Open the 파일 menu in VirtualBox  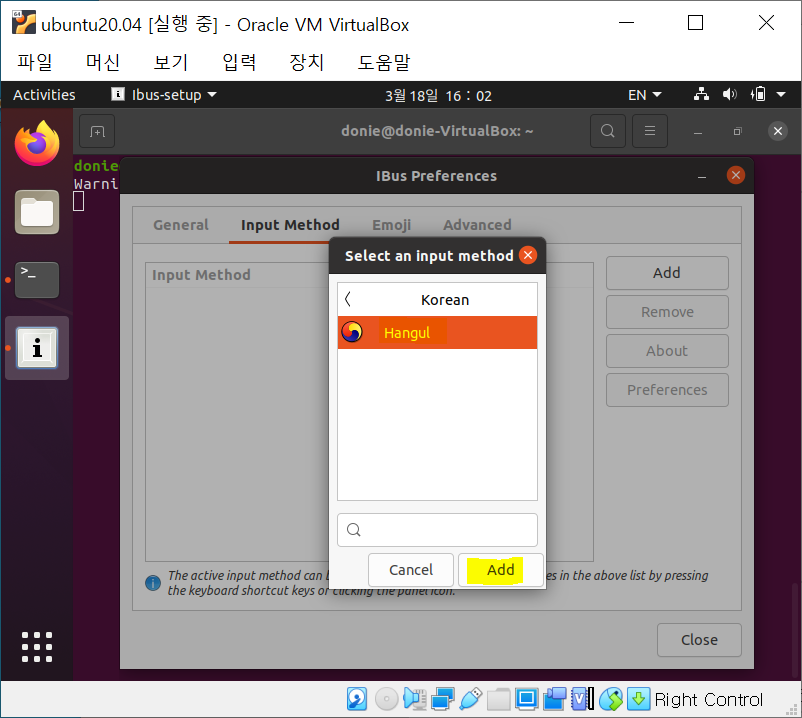(x=35, y=62)
